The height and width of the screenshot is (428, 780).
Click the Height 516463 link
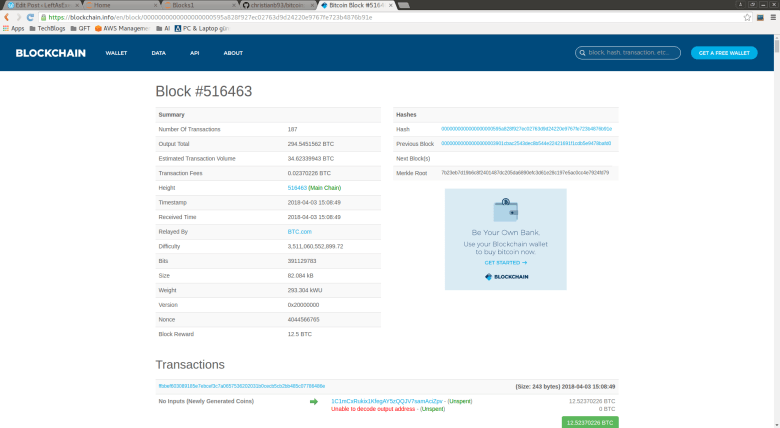point(297,188)
